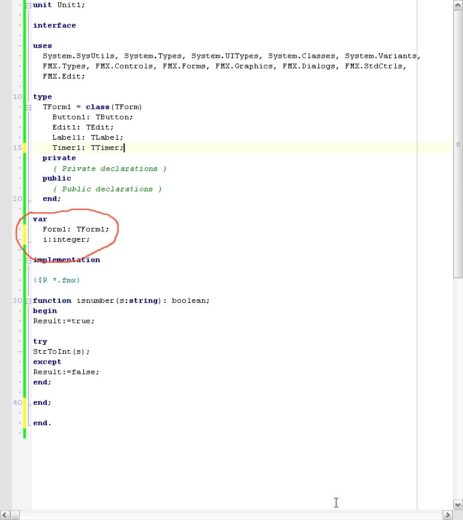Click the 'public' keyword
Image resolution: width=463 pixels, height=520 pixels.
click(57, 178)
